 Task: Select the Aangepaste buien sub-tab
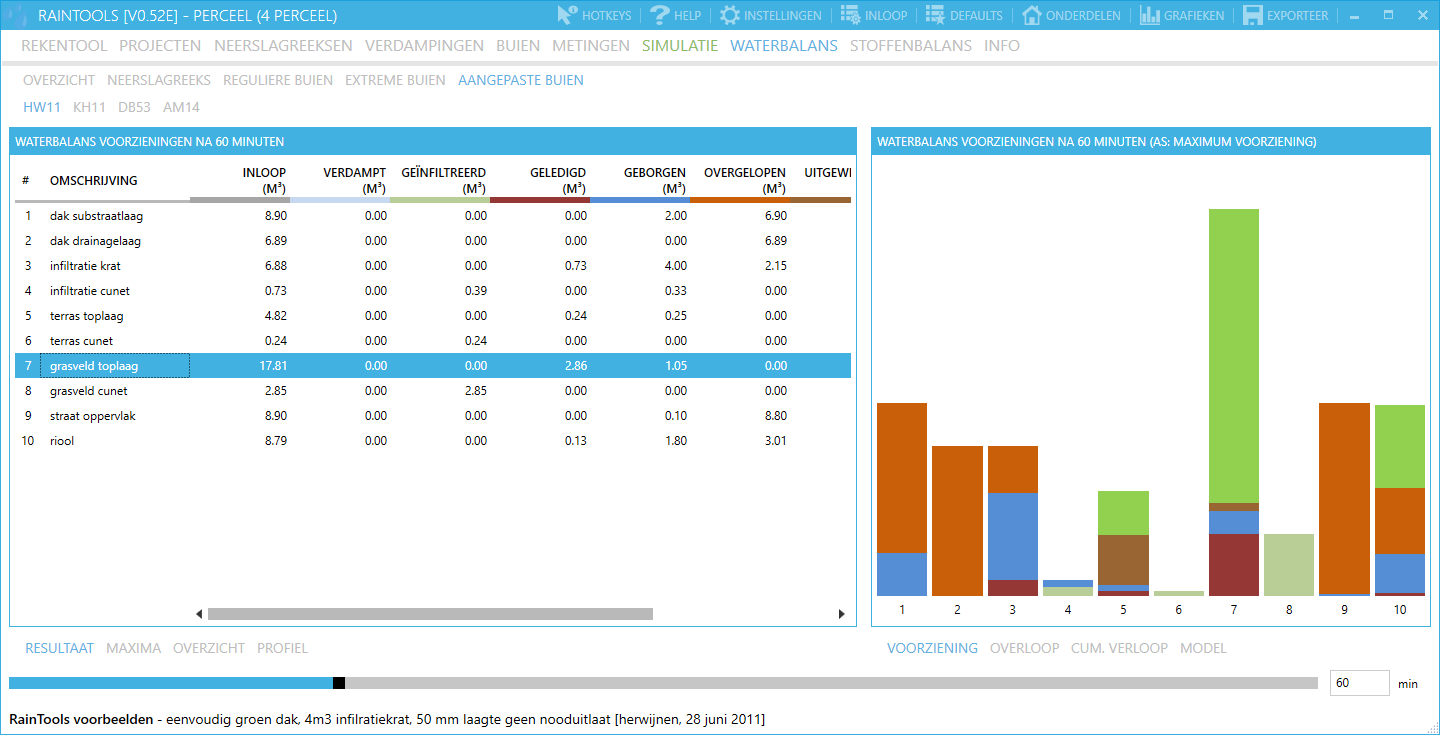click(521, 80)
